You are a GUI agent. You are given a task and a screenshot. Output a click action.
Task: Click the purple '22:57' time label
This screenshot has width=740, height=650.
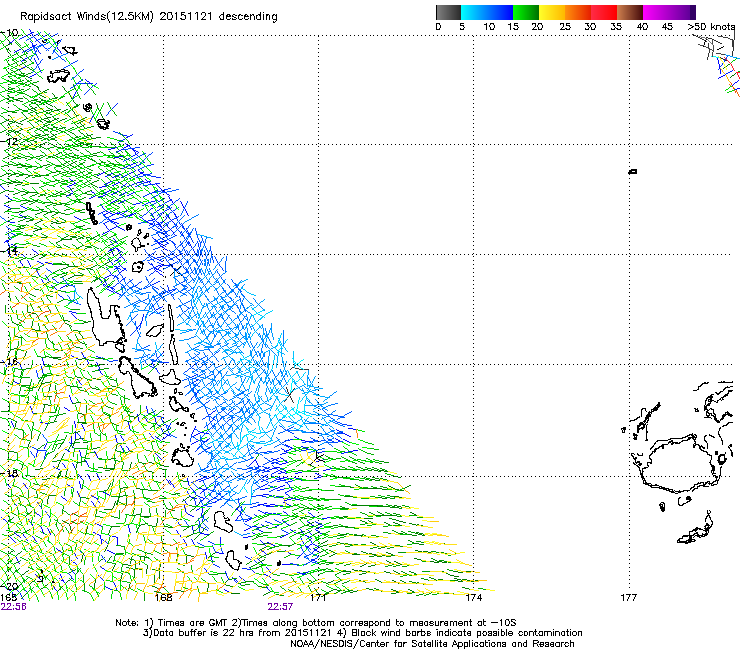tap(280, 607)
